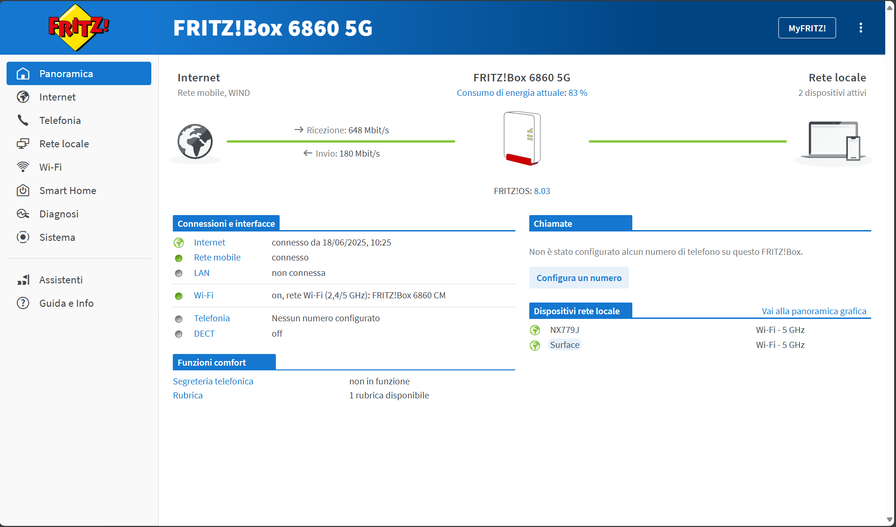Click green globe status icon beside Internet

click(x=179, y=243)
